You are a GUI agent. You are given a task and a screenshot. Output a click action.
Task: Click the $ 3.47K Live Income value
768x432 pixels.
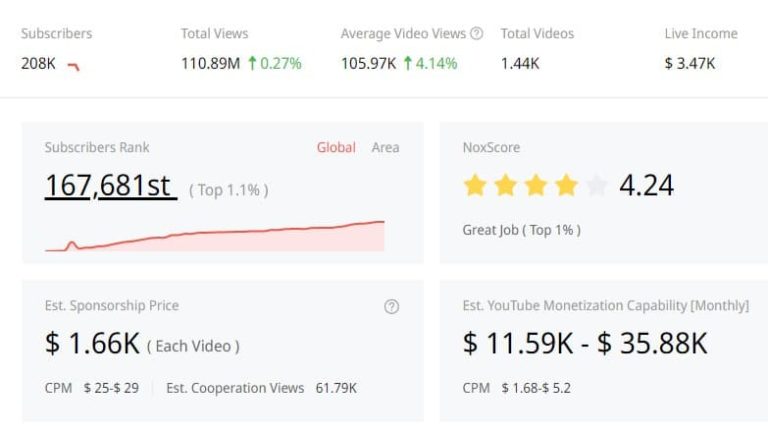coord(689,64)
